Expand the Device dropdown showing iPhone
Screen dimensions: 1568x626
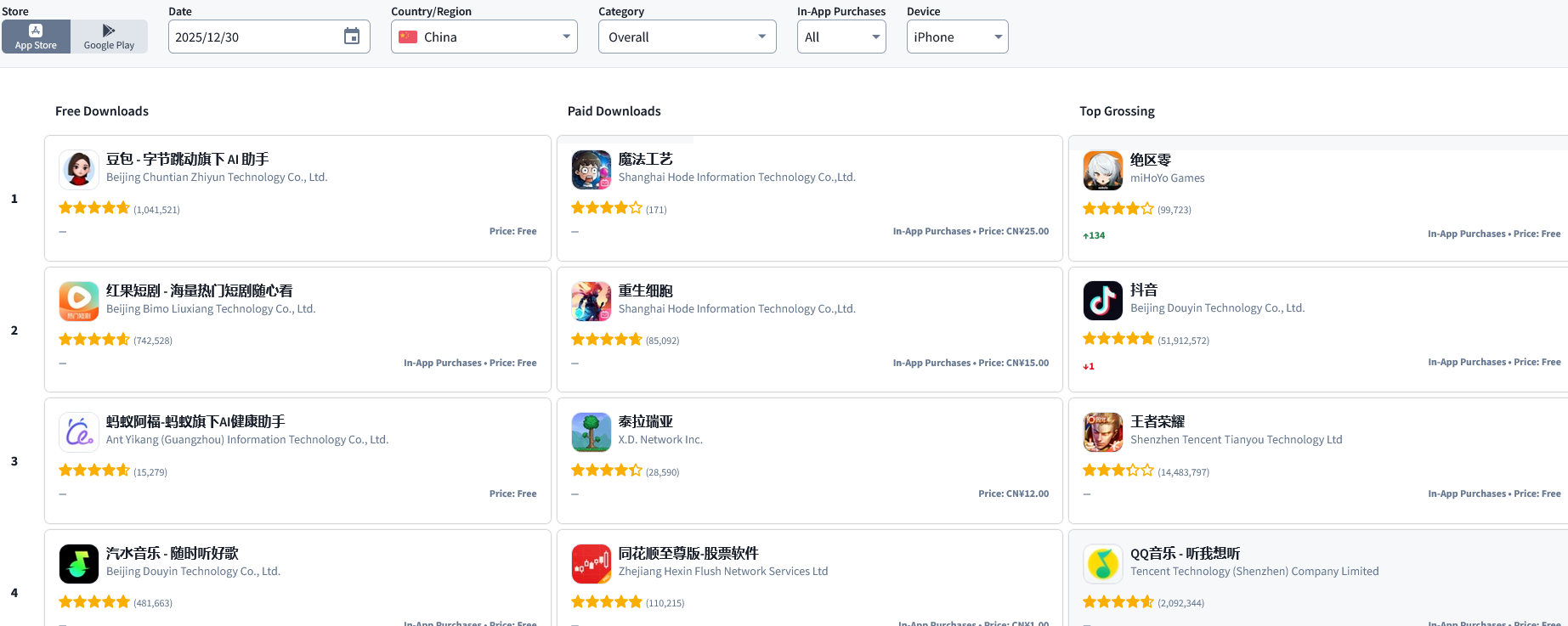pyautogui.click(x=958, y=37)
